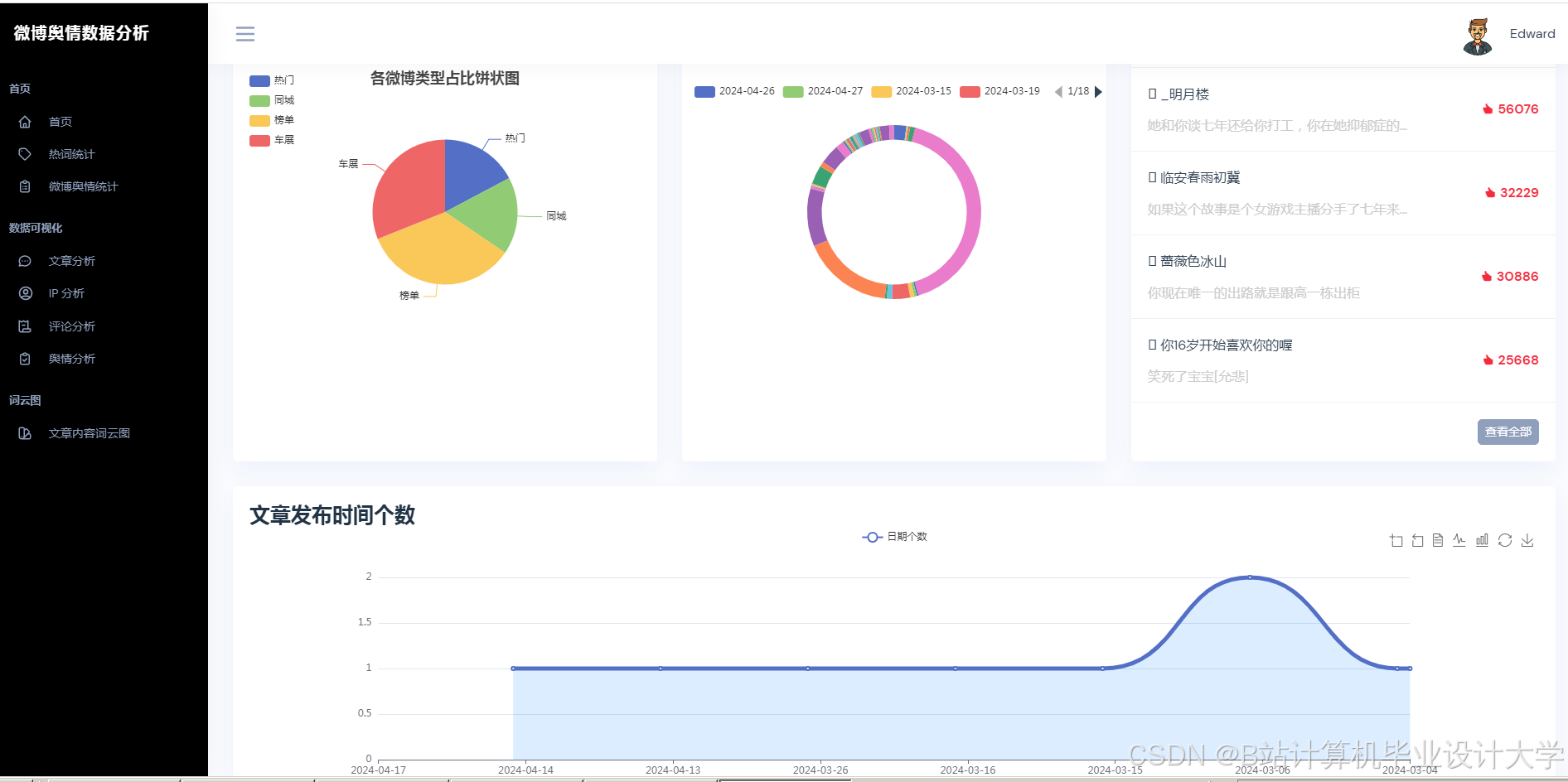Open the 文章分析 sidebar item
Viewport: 1568px width, 782px height.
[70, 260]
